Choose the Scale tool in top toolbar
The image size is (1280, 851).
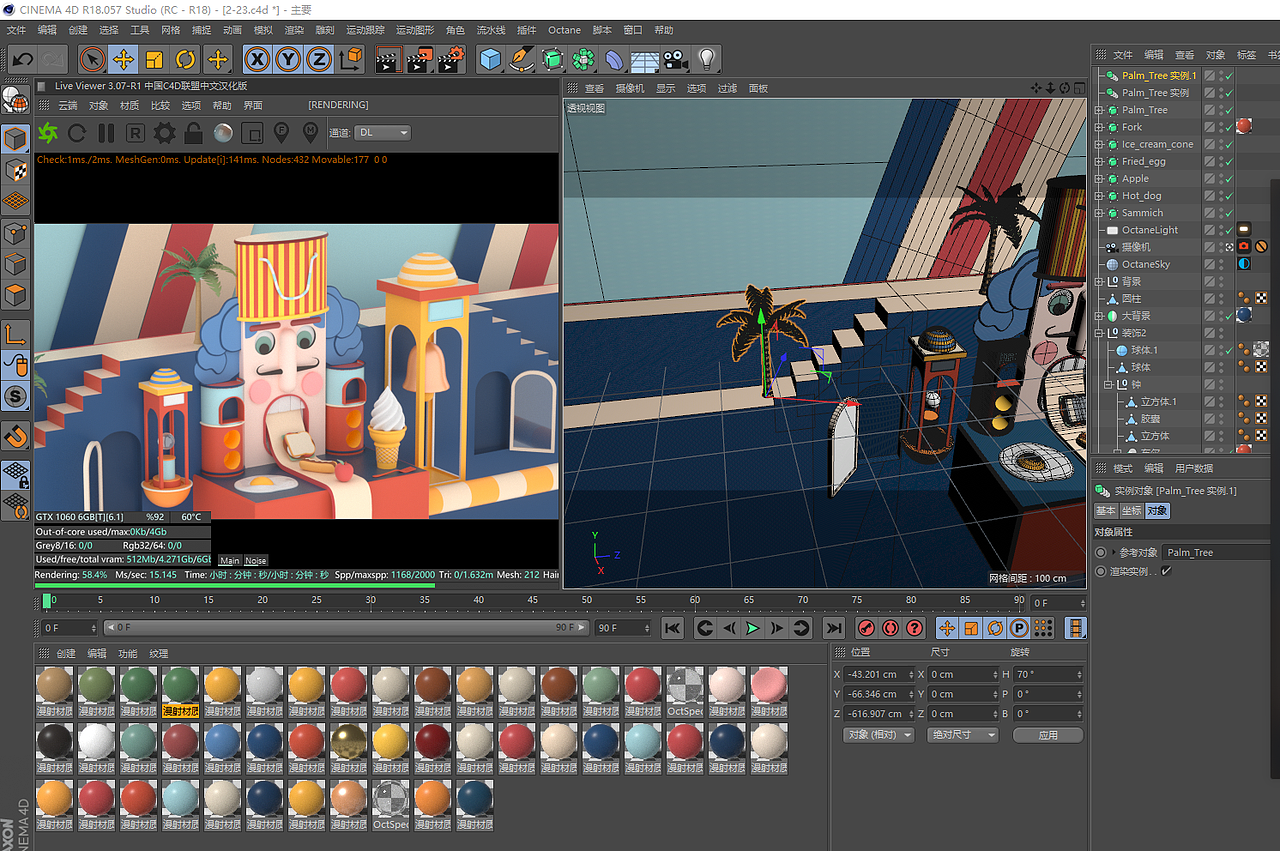[154, 59]
